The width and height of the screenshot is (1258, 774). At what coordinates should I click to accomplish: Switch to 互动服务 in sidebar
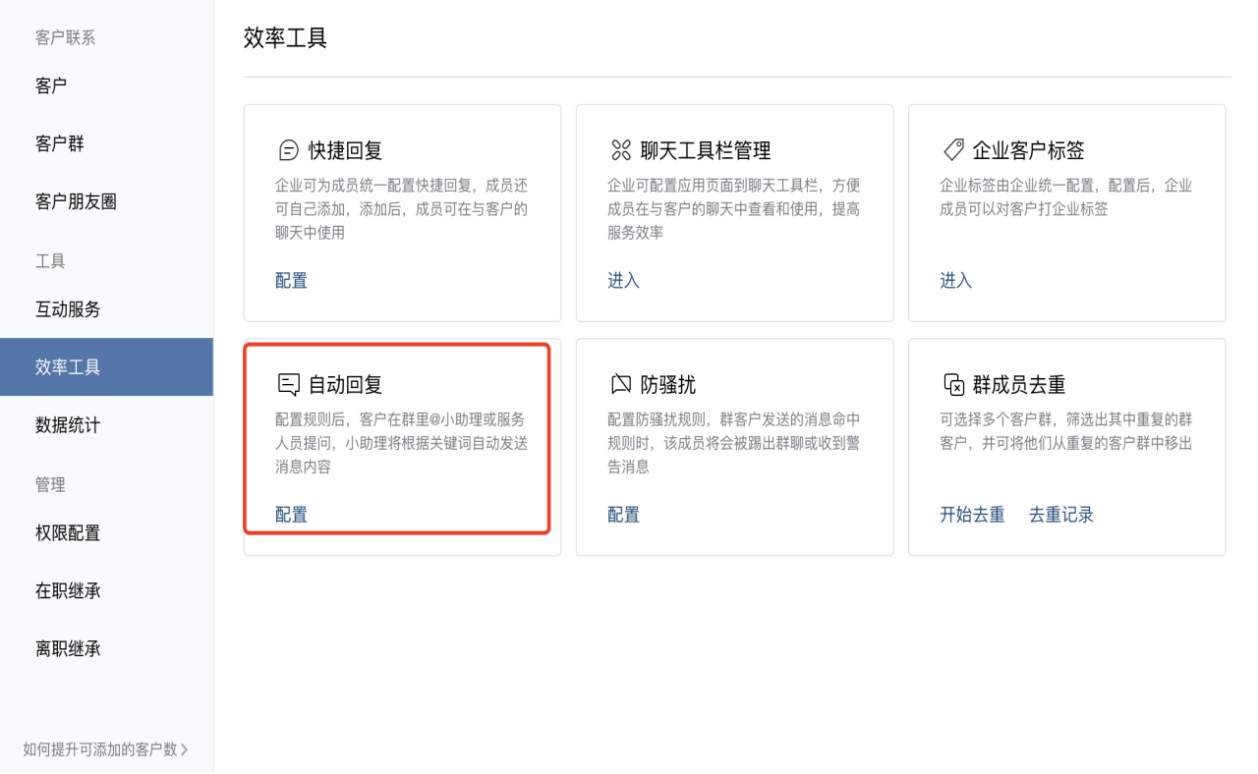(x=68, y=310)
